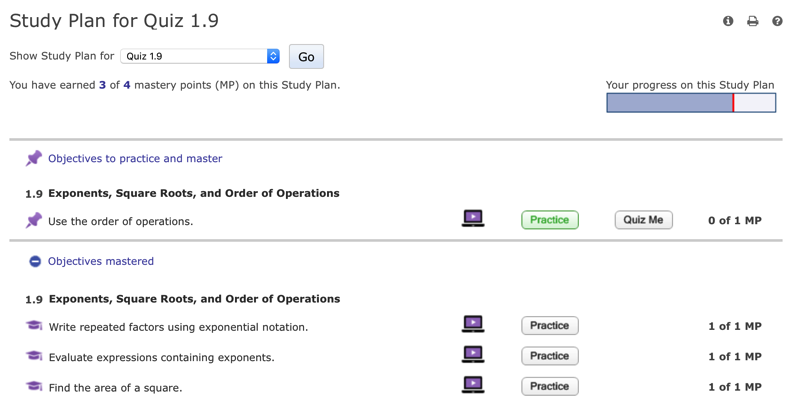798x415 pixels.
Task: Click graduation cap icon for Find the area
Action: 34,386
